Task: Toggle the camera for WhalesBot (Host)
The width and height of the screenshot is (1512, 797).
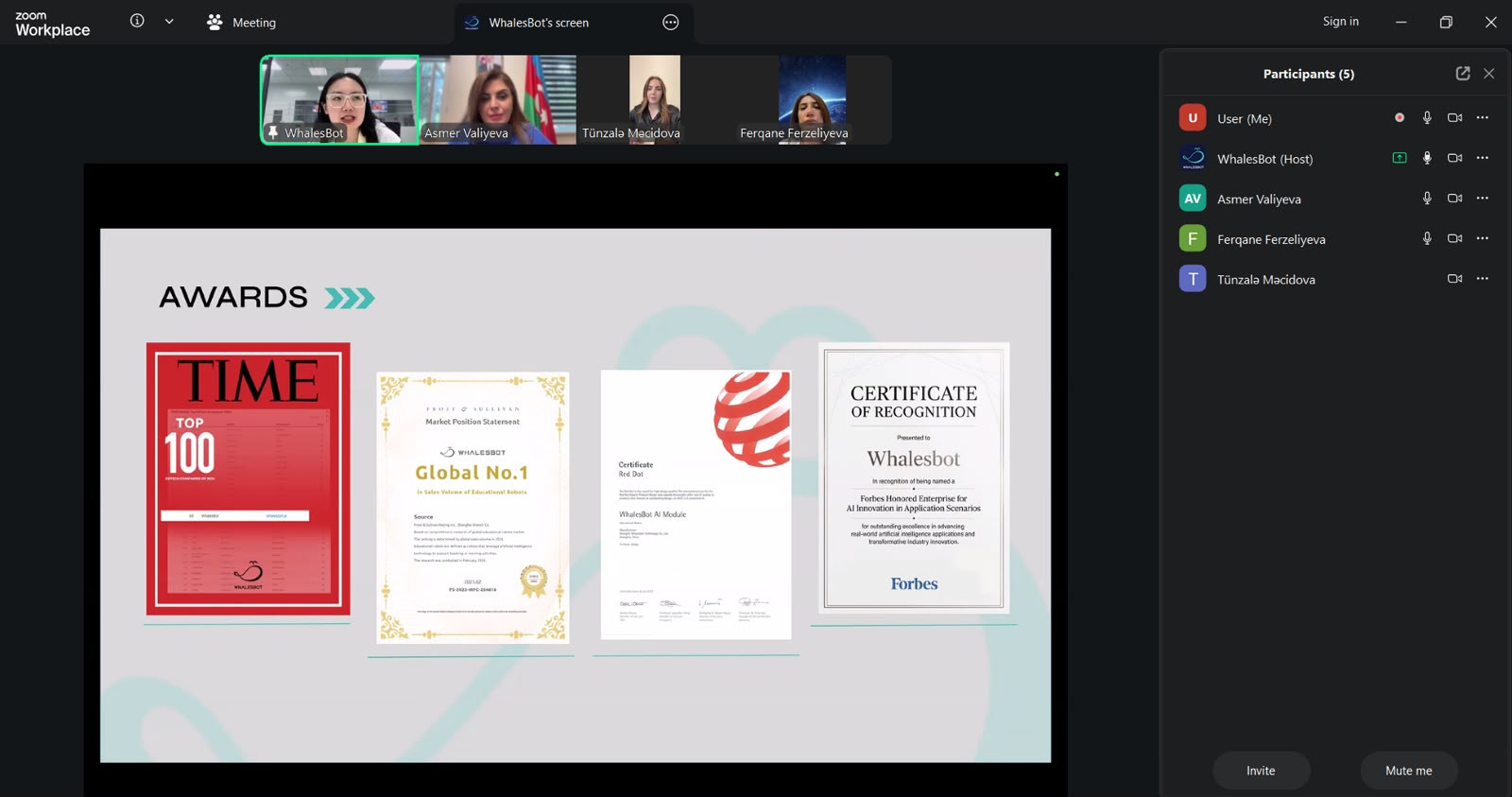Action: 1455,158
